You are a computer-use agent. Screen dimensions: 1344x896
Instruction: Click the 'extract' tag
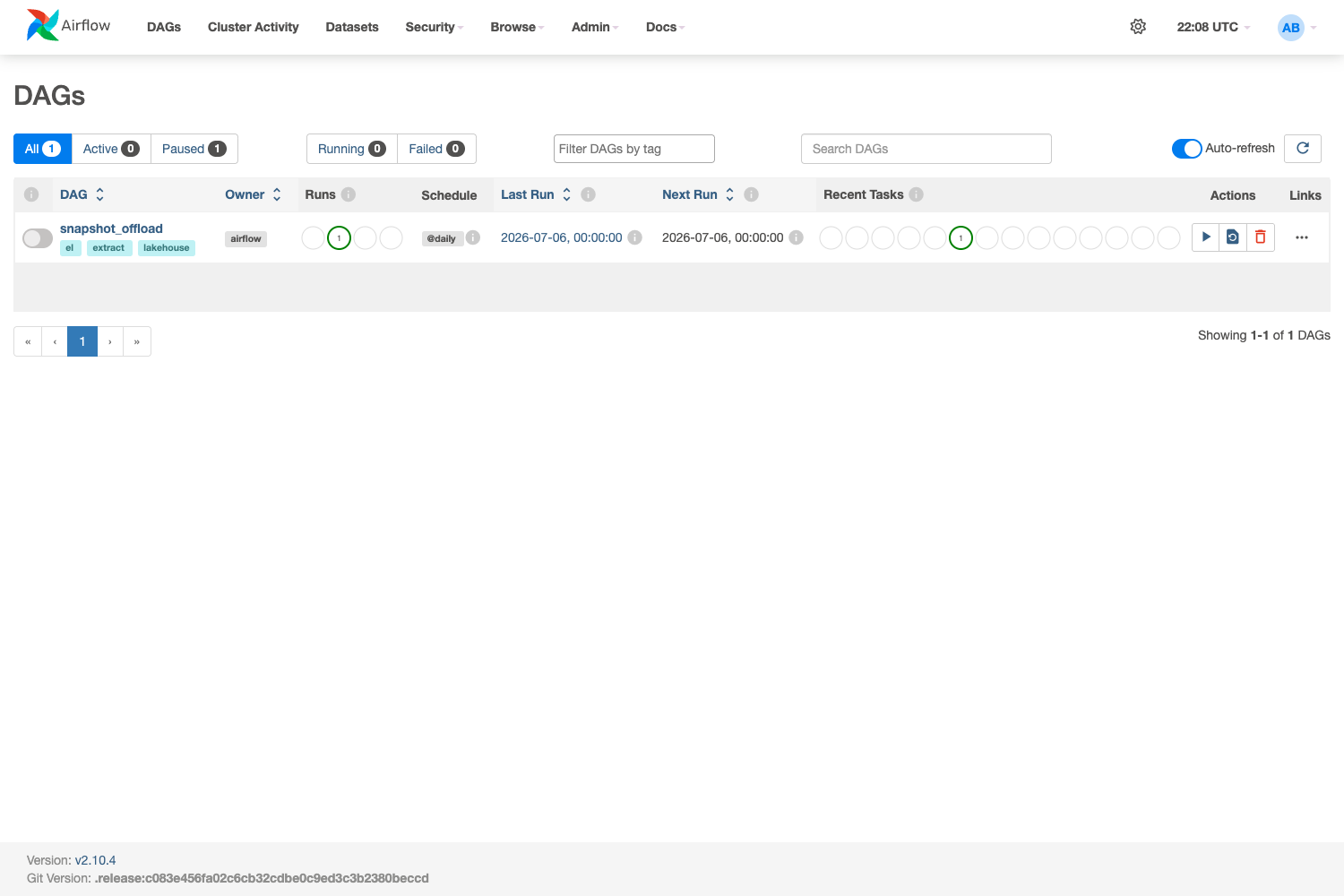coord(109,248)
